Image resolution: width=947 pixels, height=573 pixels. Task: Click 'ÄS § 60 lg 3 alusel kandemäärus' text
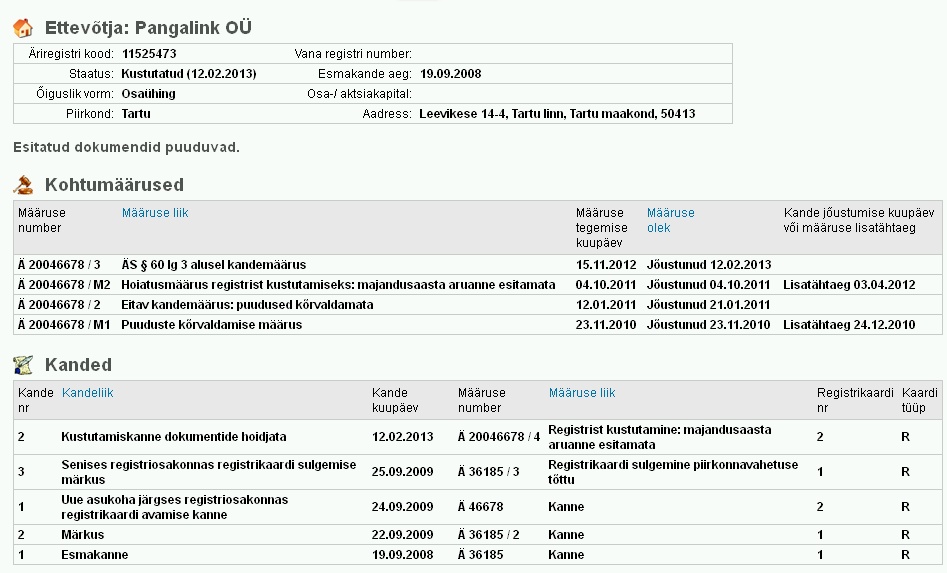[214, 264]
